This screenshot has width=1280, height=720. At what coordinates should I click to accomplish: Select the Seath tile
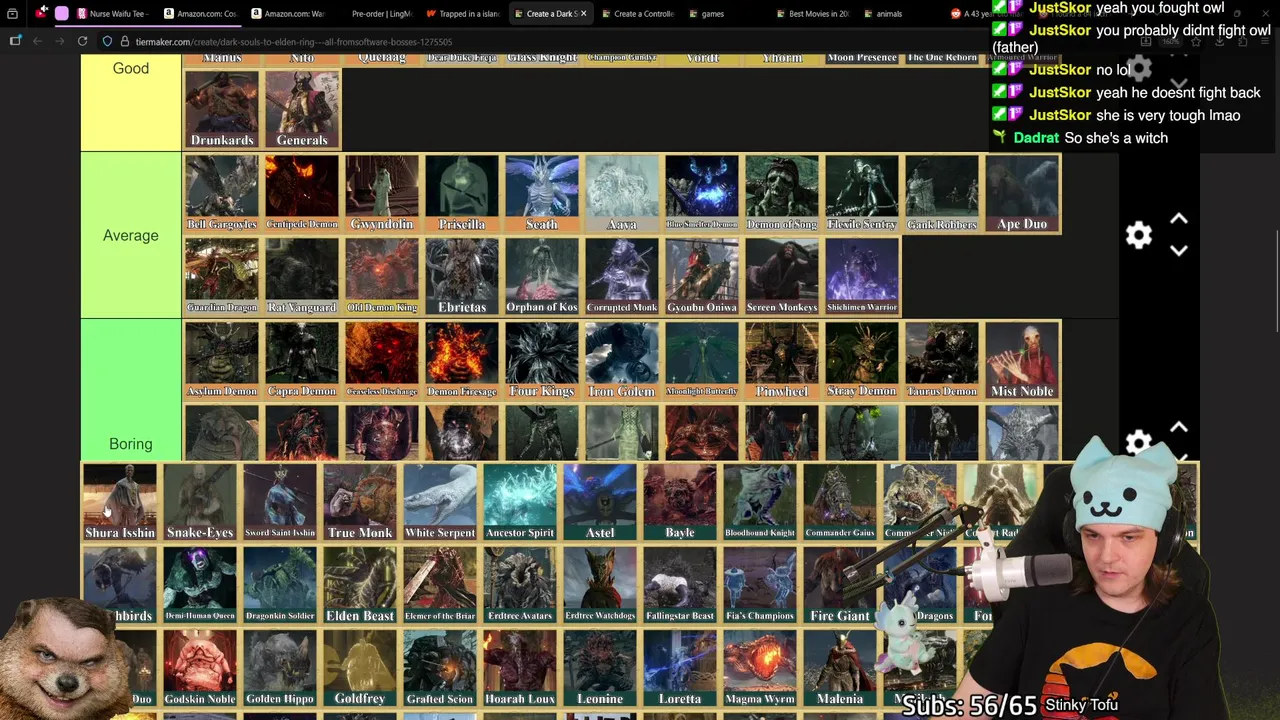pyautogui.click(x=542, y=194)
